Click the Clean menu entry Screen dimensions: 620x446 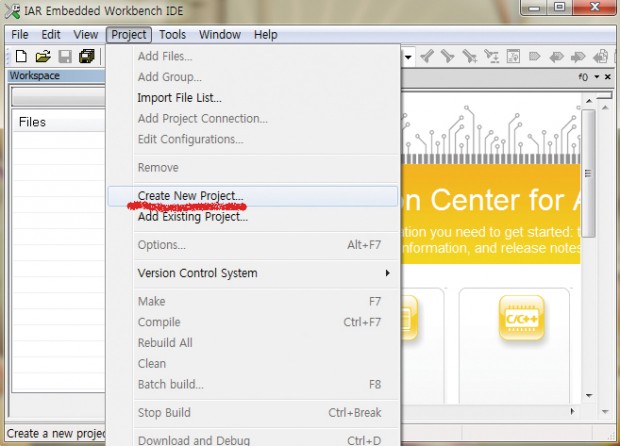[x=253, y=363]
